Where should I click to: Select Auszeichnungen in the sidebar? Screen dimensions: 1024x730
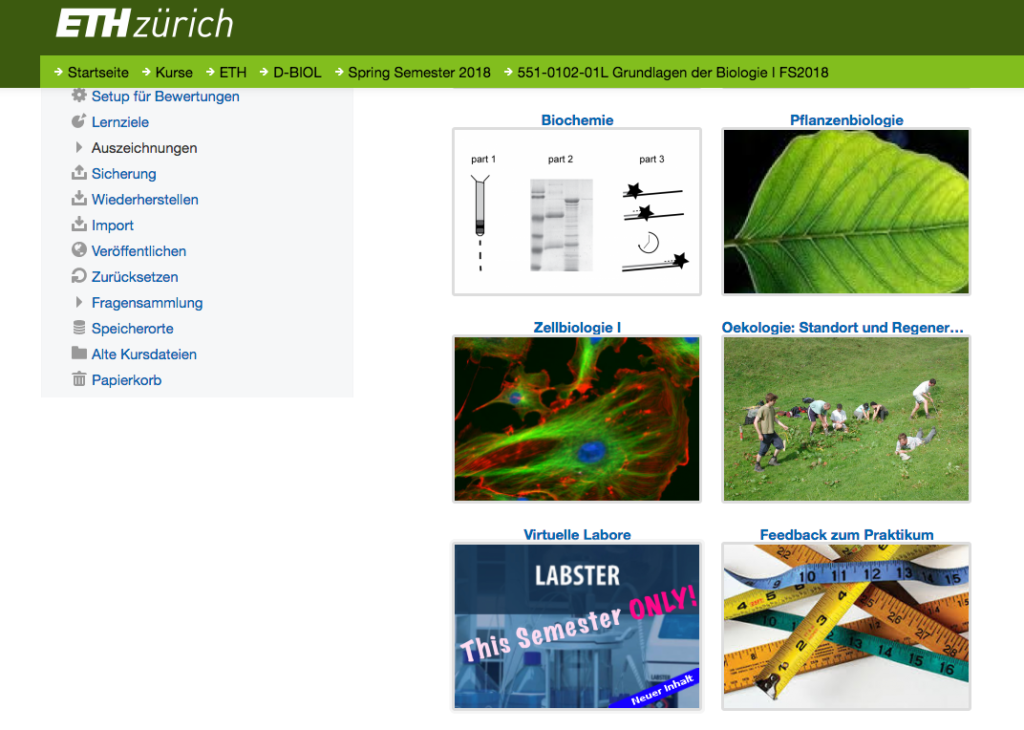[144, 148]
